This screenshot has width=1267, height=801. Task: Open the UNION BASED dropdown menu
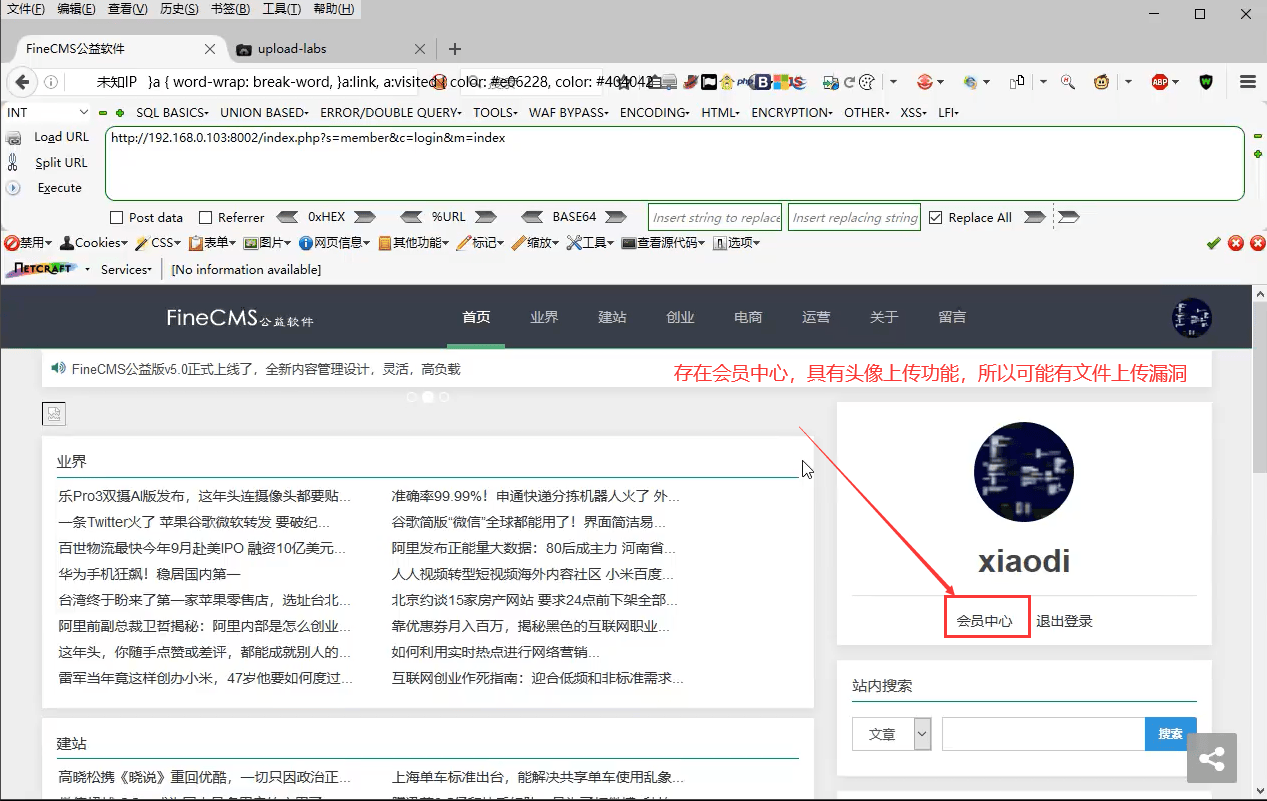pos(264,113)
